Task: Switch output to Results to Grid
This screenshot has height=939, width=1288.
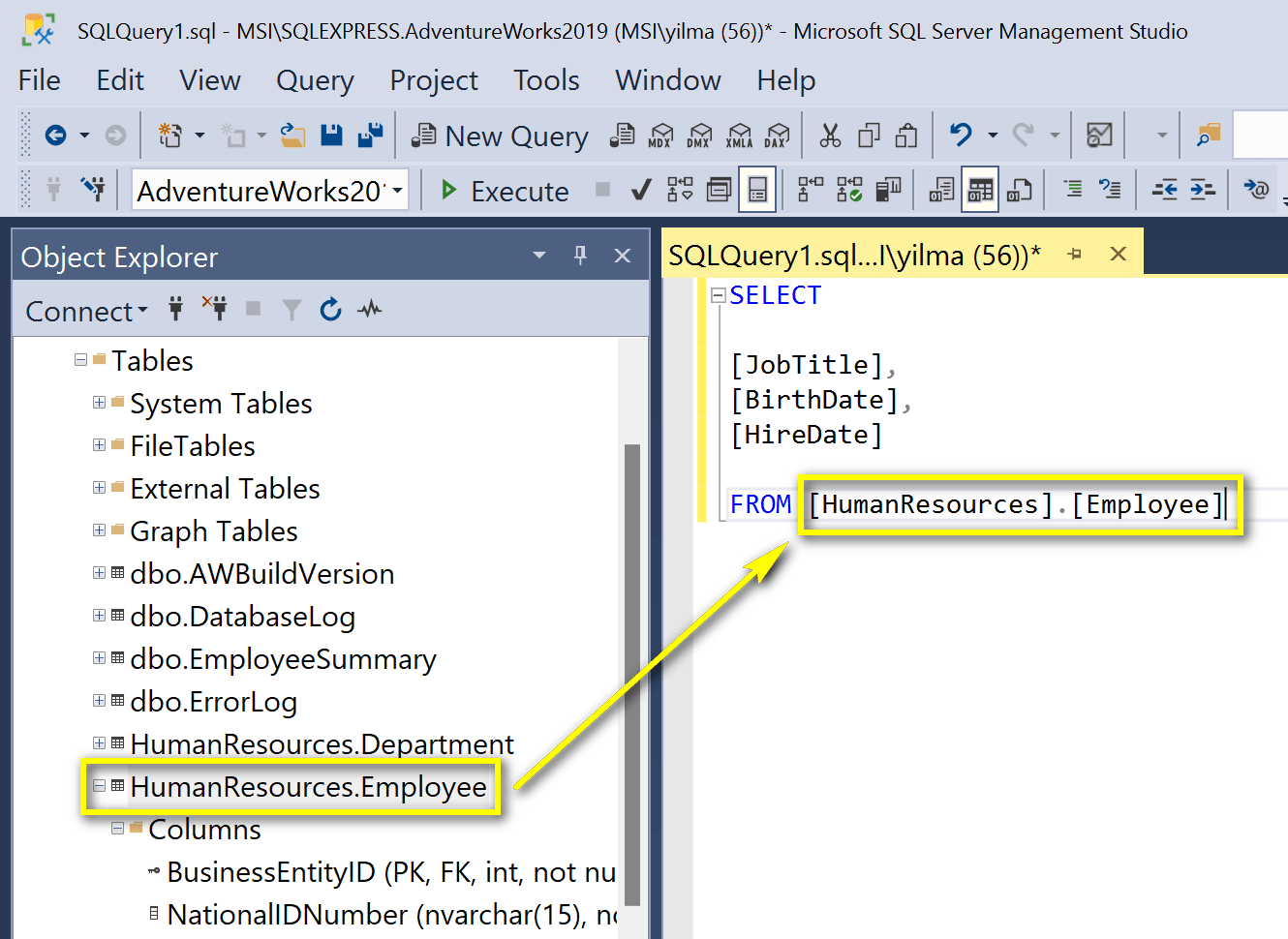Action: click(980, 190)
